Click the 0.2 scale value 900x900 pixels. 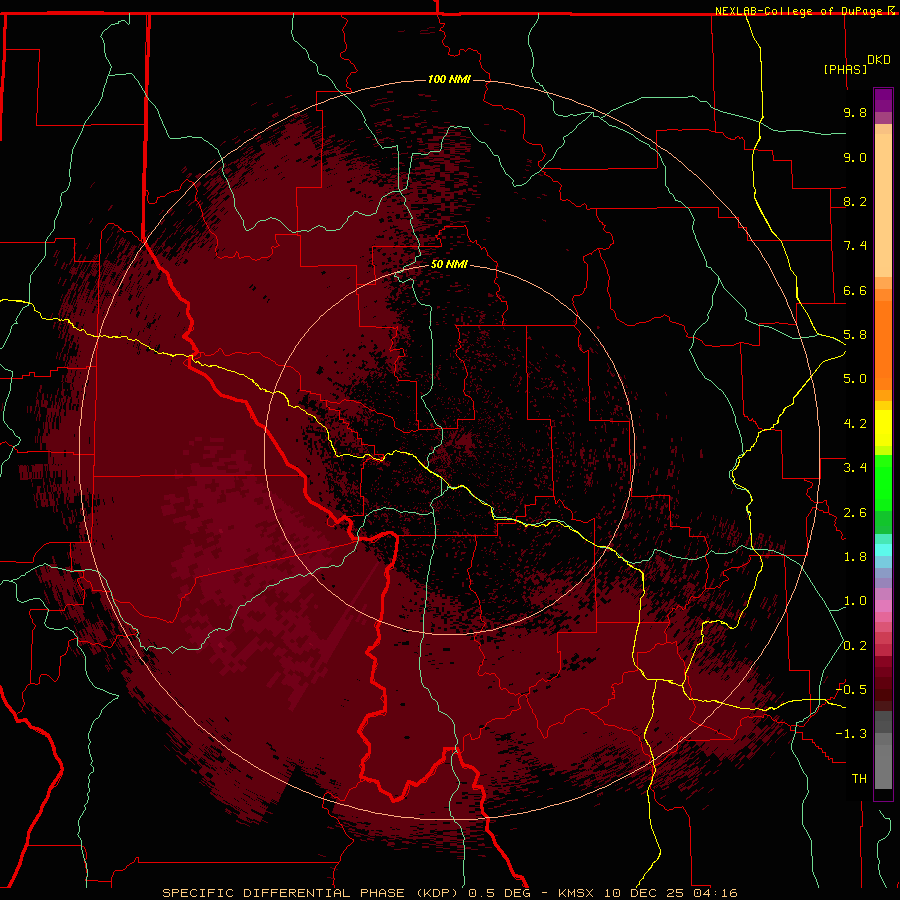point(855,646)
